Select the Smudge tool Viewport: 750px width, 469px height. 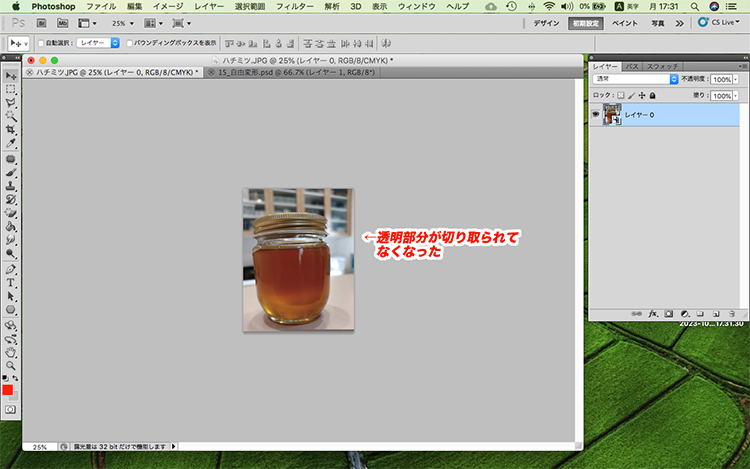tap(11, 240)
